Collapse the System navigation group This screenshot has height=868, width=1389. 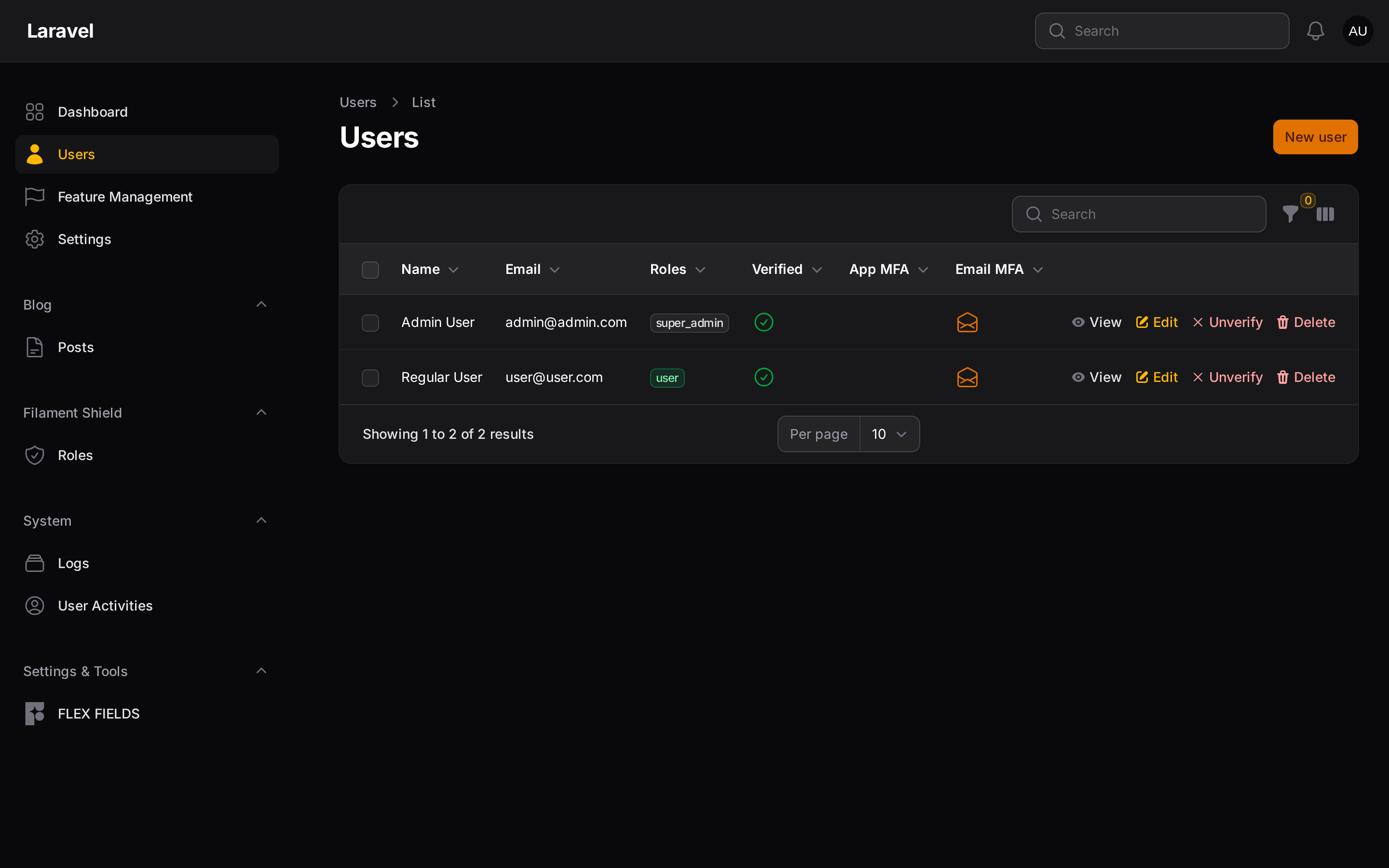point(261,520)
